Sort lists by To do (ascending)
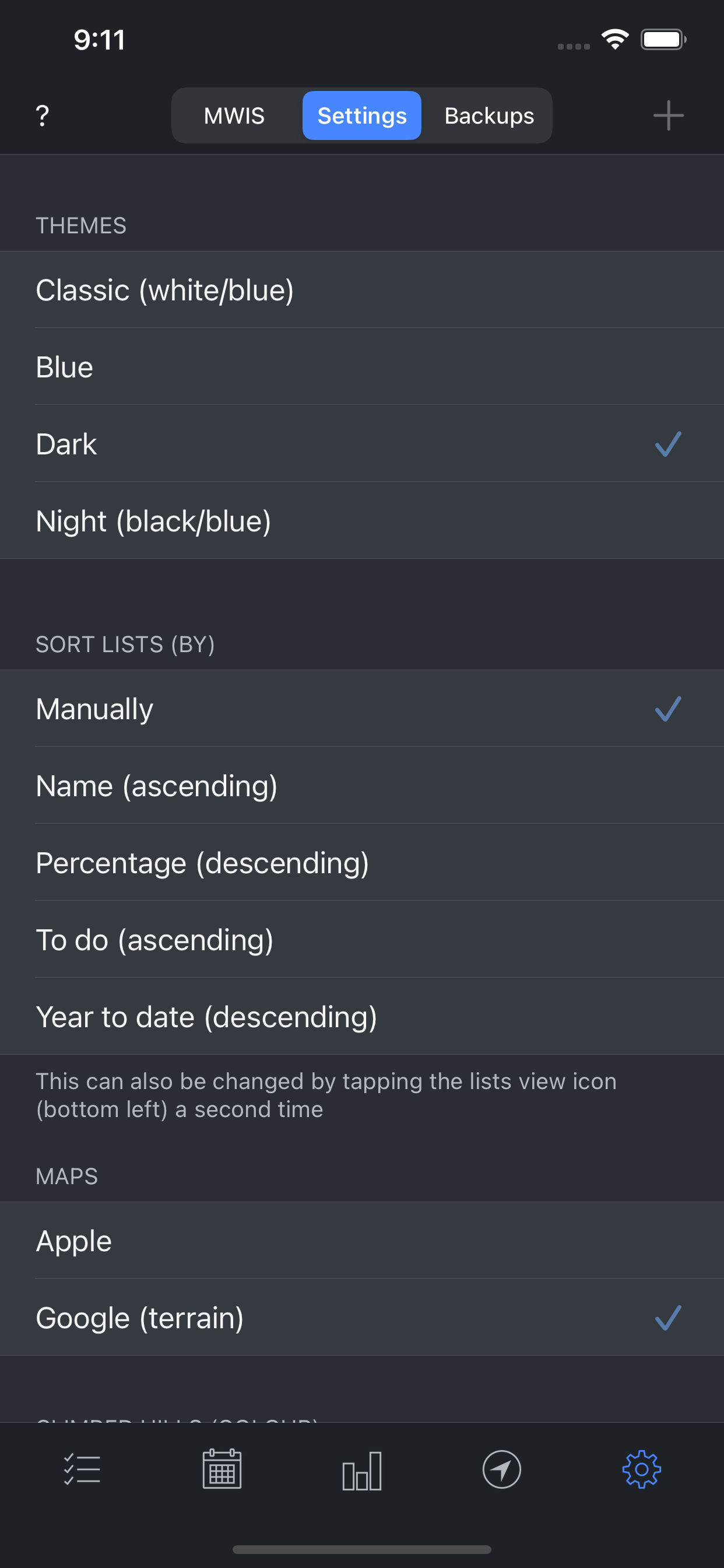The width and height of the screenshot is (724, 1568). (361, 940)
